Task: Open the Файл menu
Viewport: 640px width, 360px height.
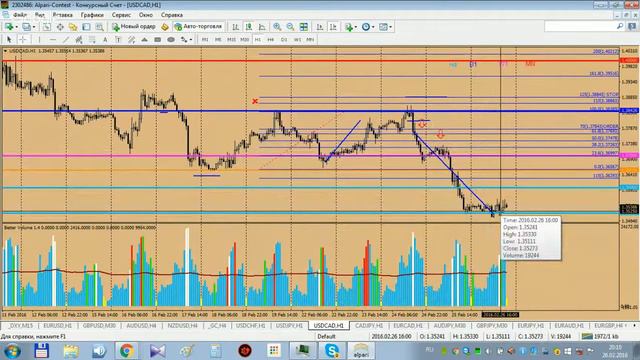Action: [20, 15]
